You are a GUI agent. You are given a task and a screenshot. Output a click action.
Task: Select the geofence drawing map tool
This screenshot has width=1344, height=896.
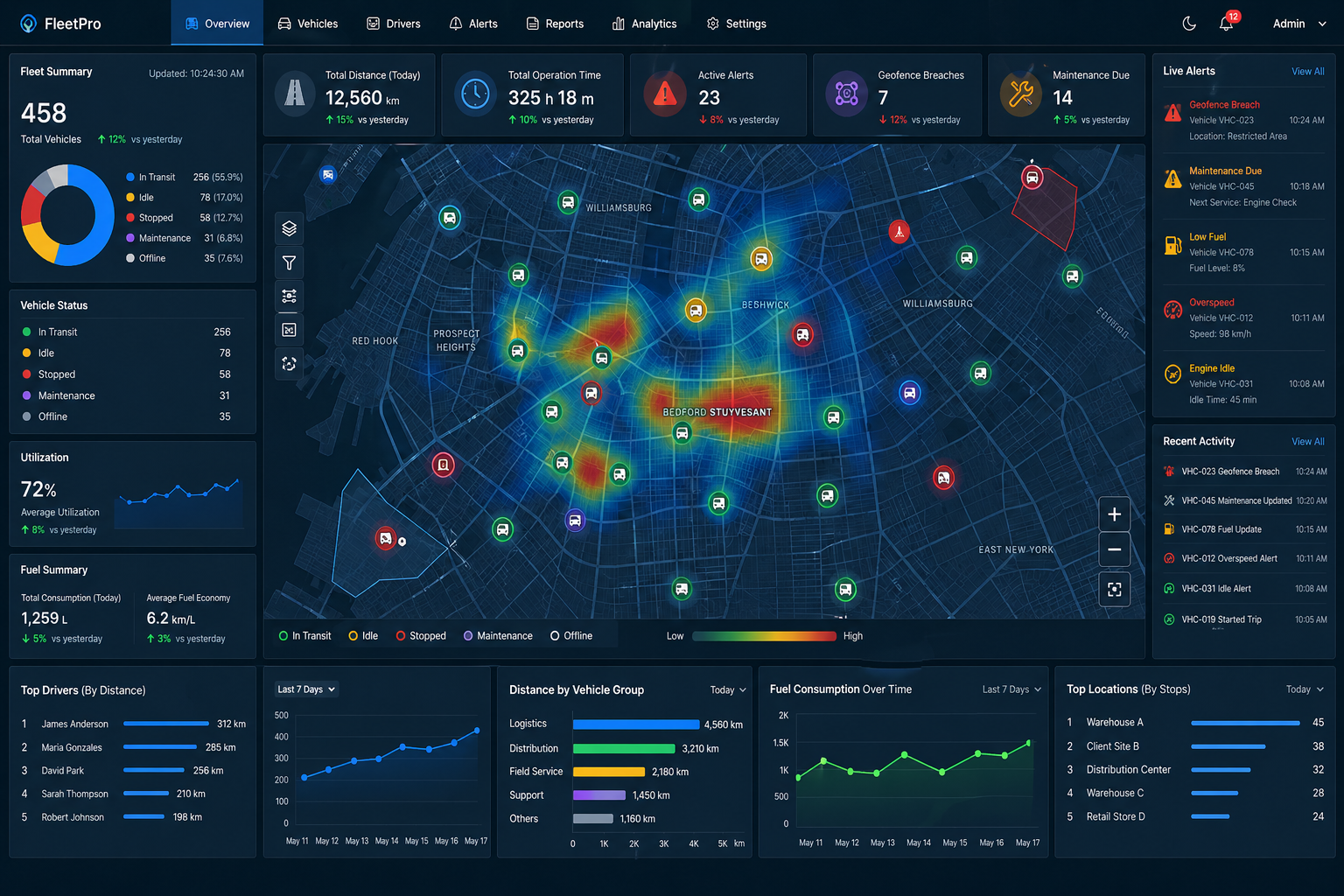click(289, 330)
